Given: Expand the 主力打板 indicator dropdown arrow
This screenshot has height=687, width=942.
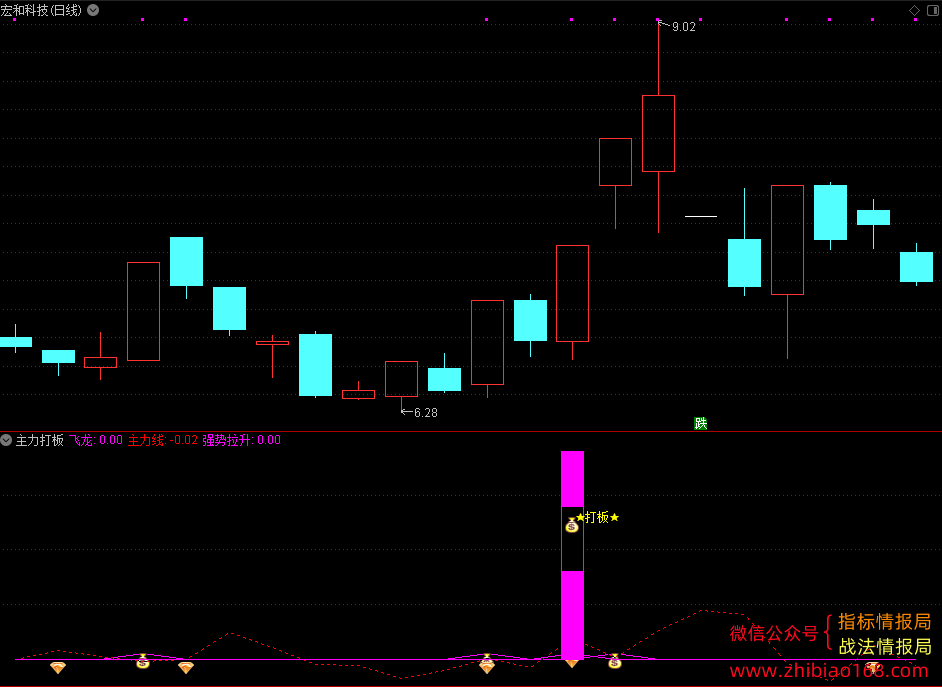Looking at the screenshot, I should pyautogui.click(x=6, y=440).
